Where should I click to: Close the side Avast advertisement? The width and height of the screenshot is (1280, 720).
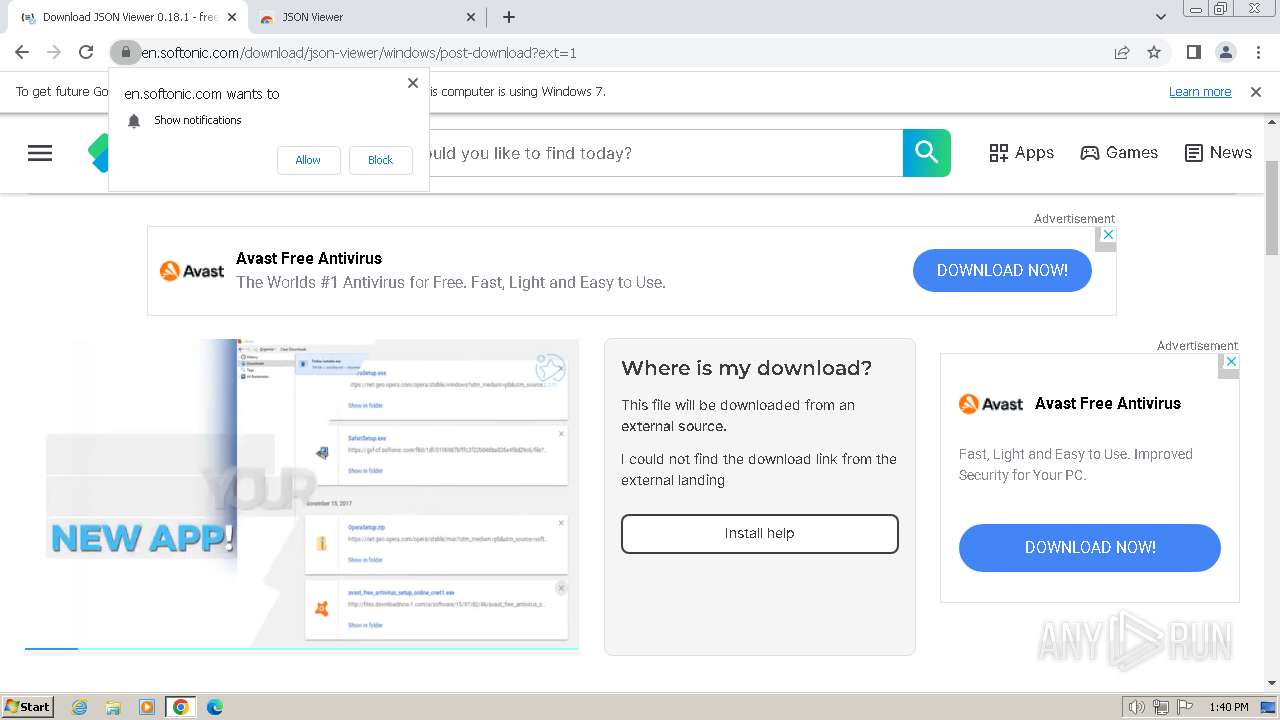[1231, 362]
